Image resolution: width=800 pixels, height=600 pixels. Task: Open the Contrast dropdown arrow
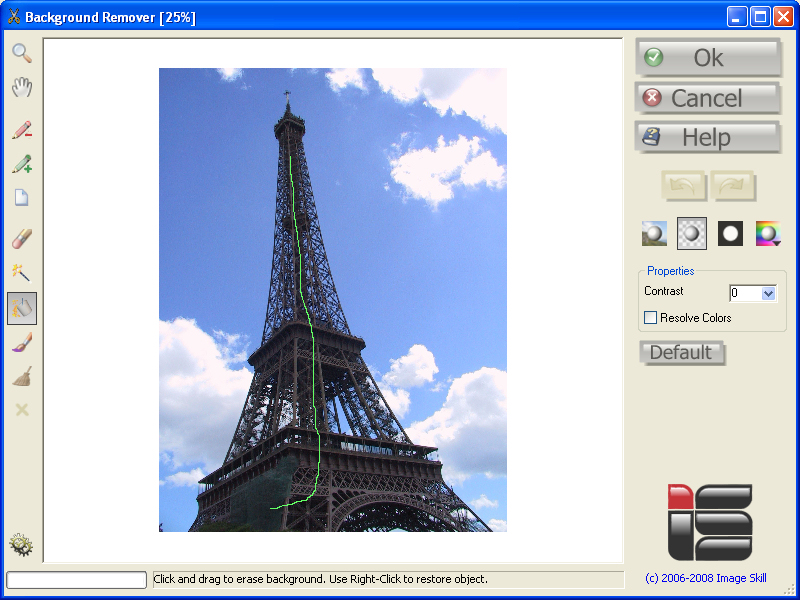768,293
